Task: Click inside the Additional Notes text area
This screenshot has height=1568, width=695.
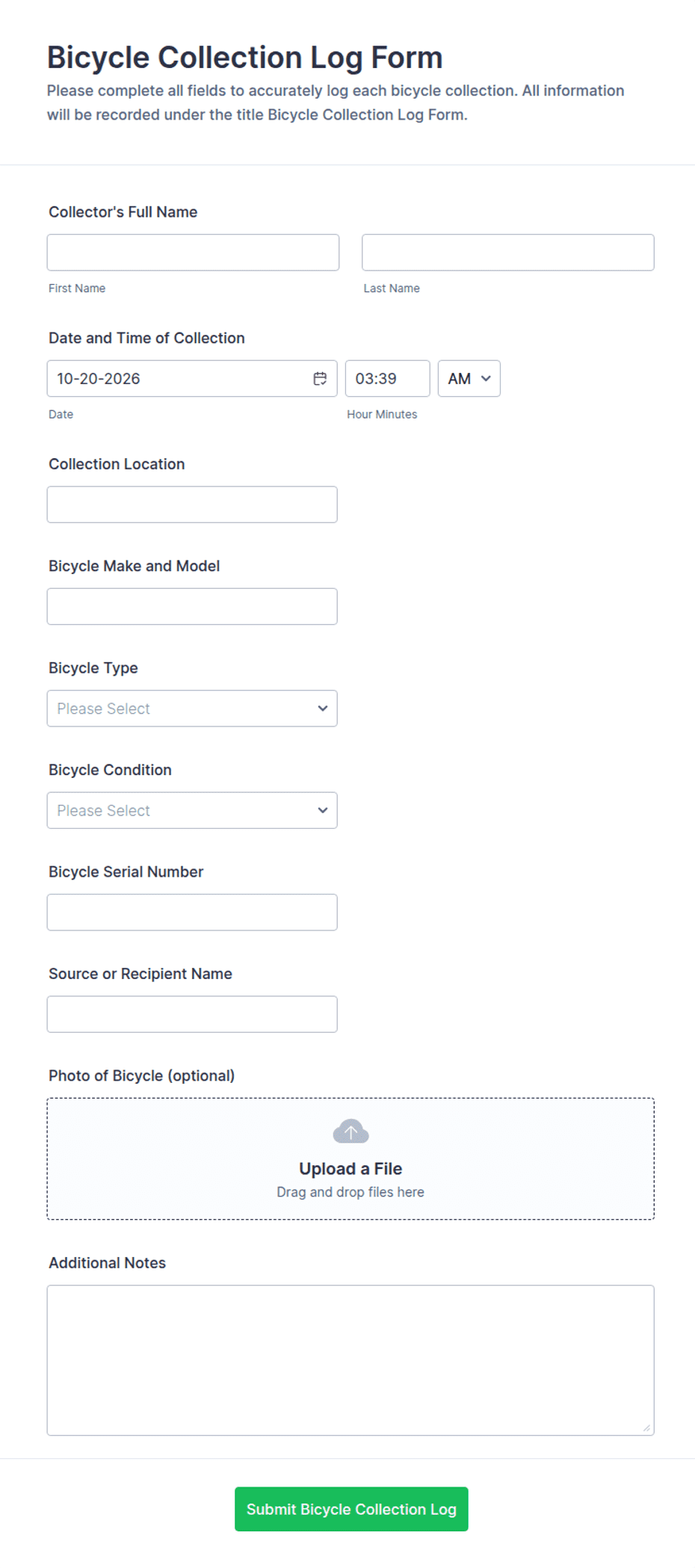Action: point(350,1360)
